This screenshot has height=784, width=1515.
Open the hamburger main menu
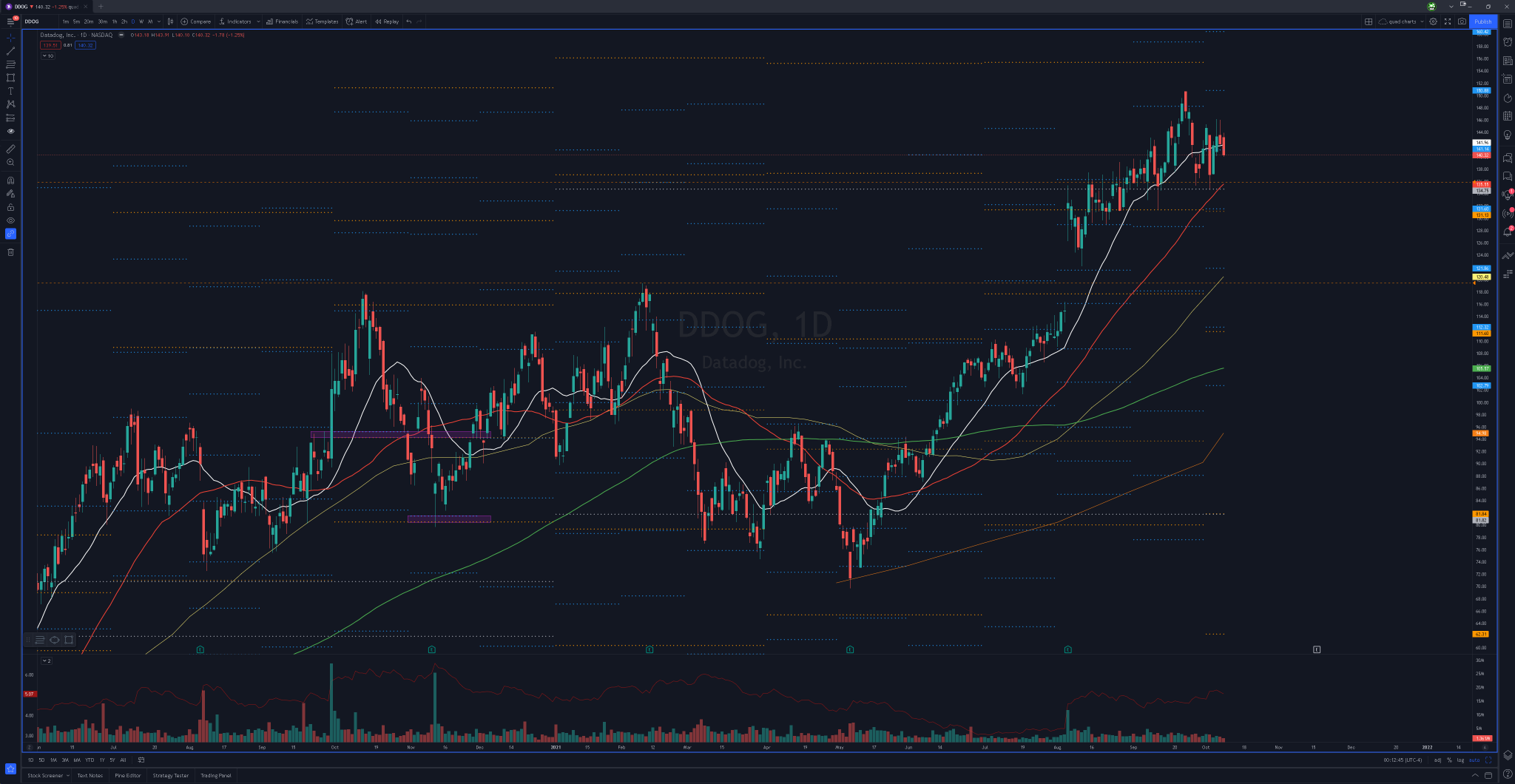point(10,21)
